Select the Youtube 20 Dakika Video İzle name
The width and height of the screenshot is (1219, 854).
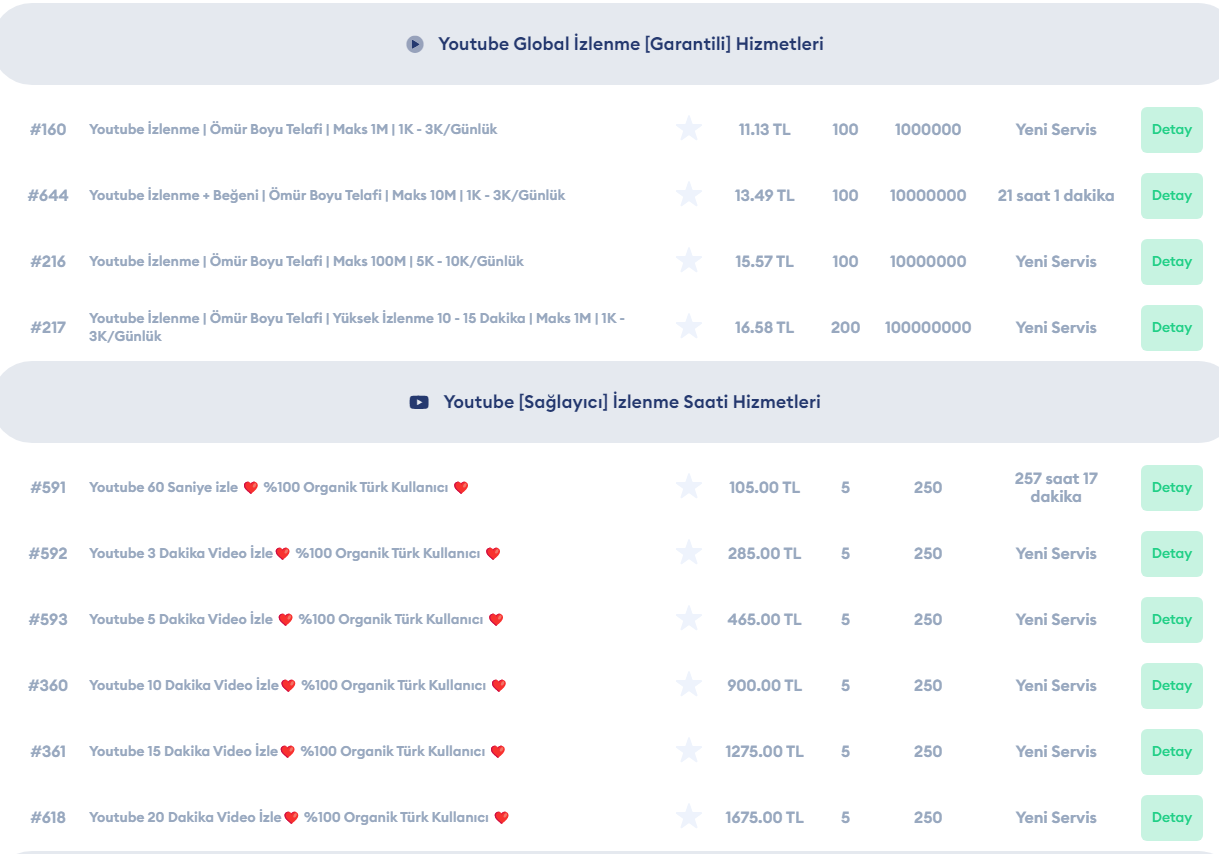click(x=299, y=817)
